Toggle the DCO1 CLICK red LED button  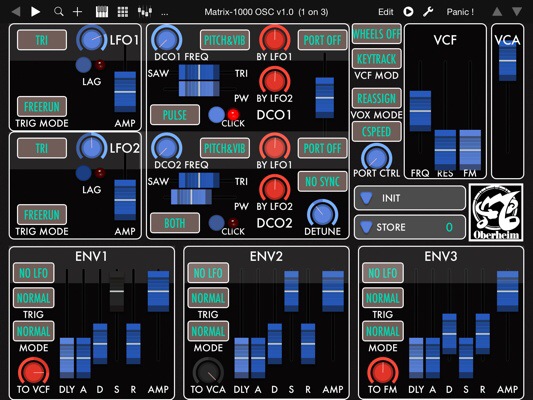(233, 114)
